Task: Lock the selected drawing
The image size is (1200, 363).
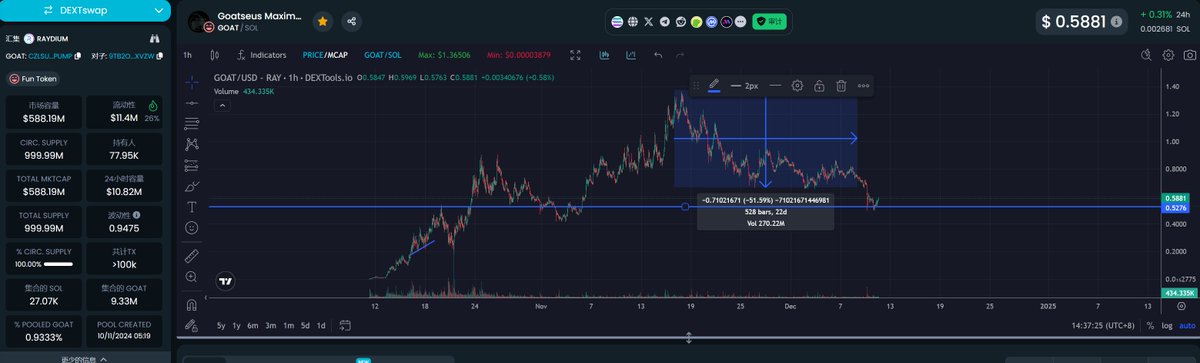Action: tap(819, 86)
